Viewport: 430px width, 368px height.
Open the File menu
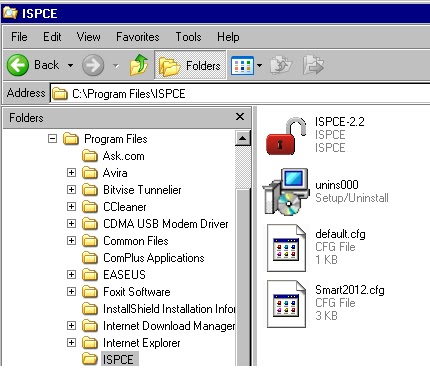click(19, 37)
